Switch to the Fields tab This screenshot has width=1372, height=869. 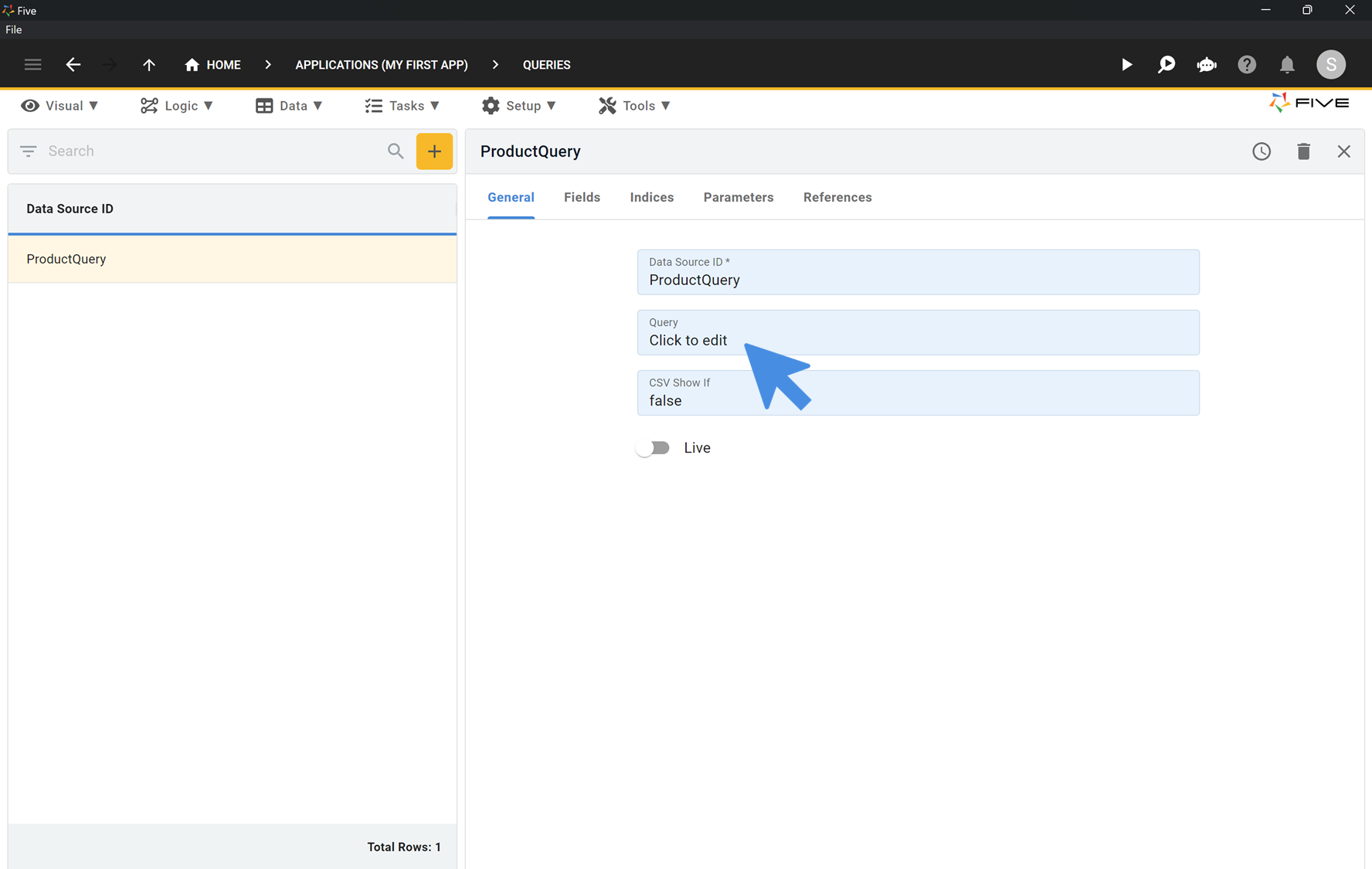click(x=582, y=198)
